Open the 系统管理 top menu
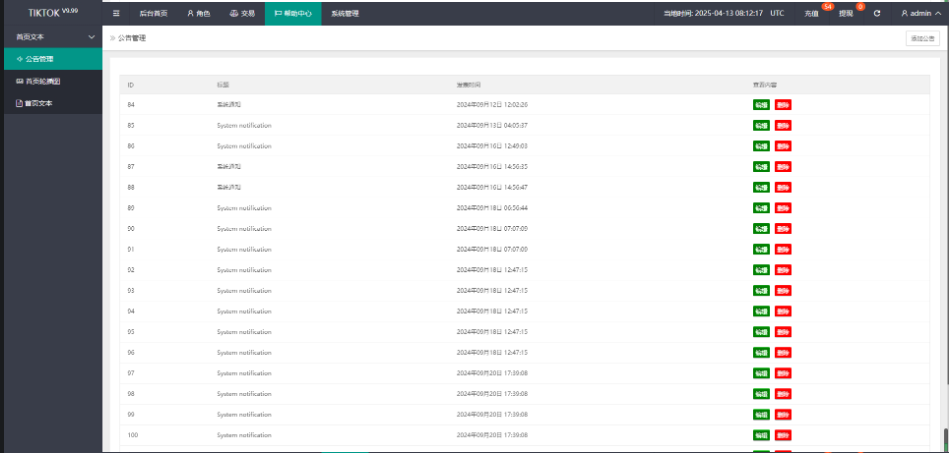949x453 pixels. tap(345, 13)
